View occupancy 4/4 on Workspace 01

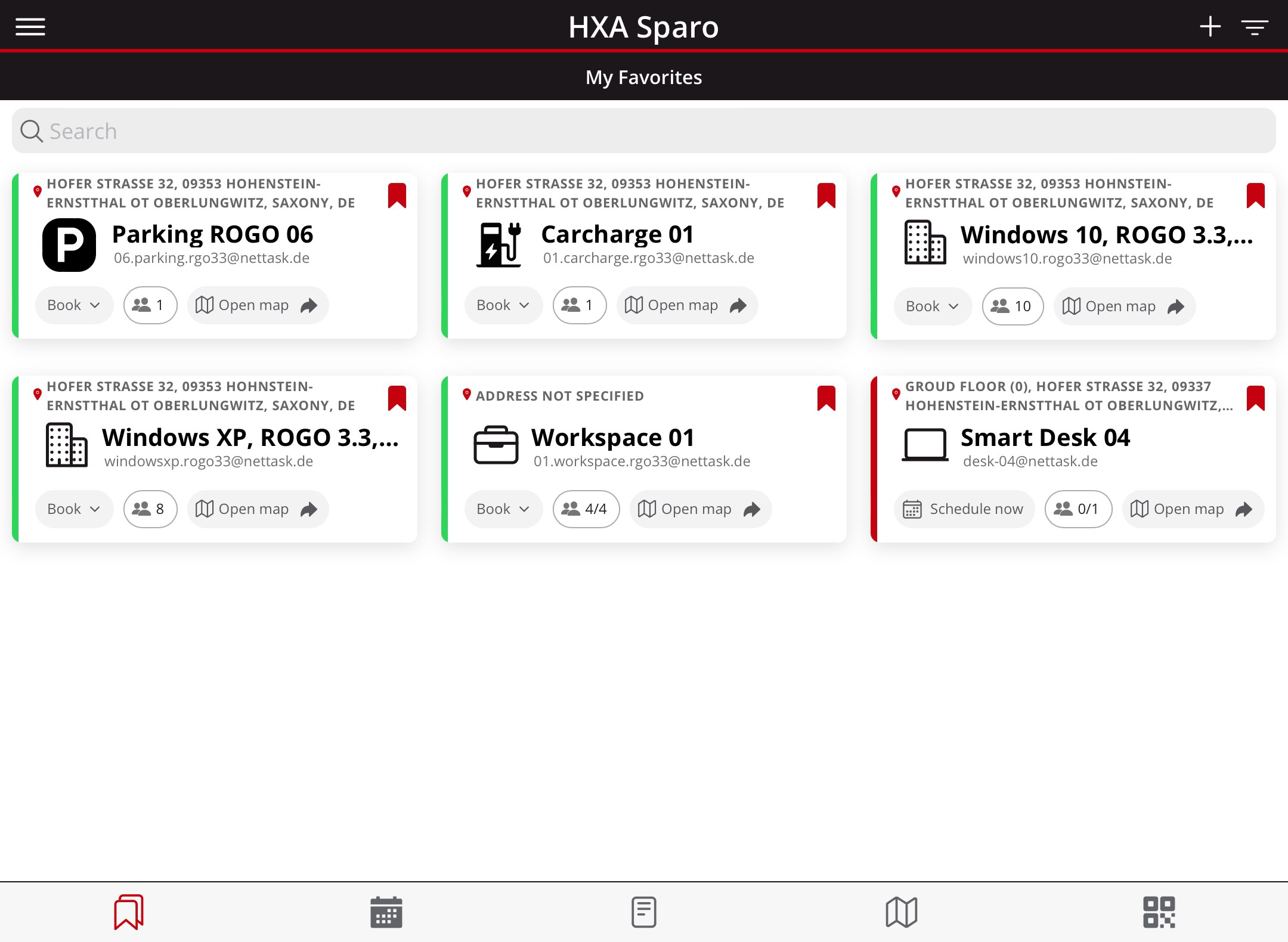tap(586, 509)
